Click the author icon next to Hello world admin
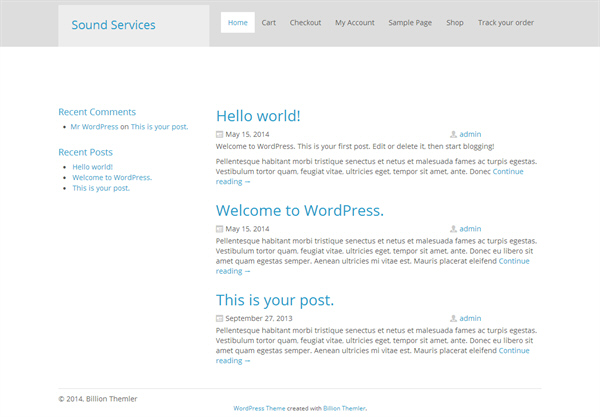Viewport: 600px width, 417px height. (453, 134)
